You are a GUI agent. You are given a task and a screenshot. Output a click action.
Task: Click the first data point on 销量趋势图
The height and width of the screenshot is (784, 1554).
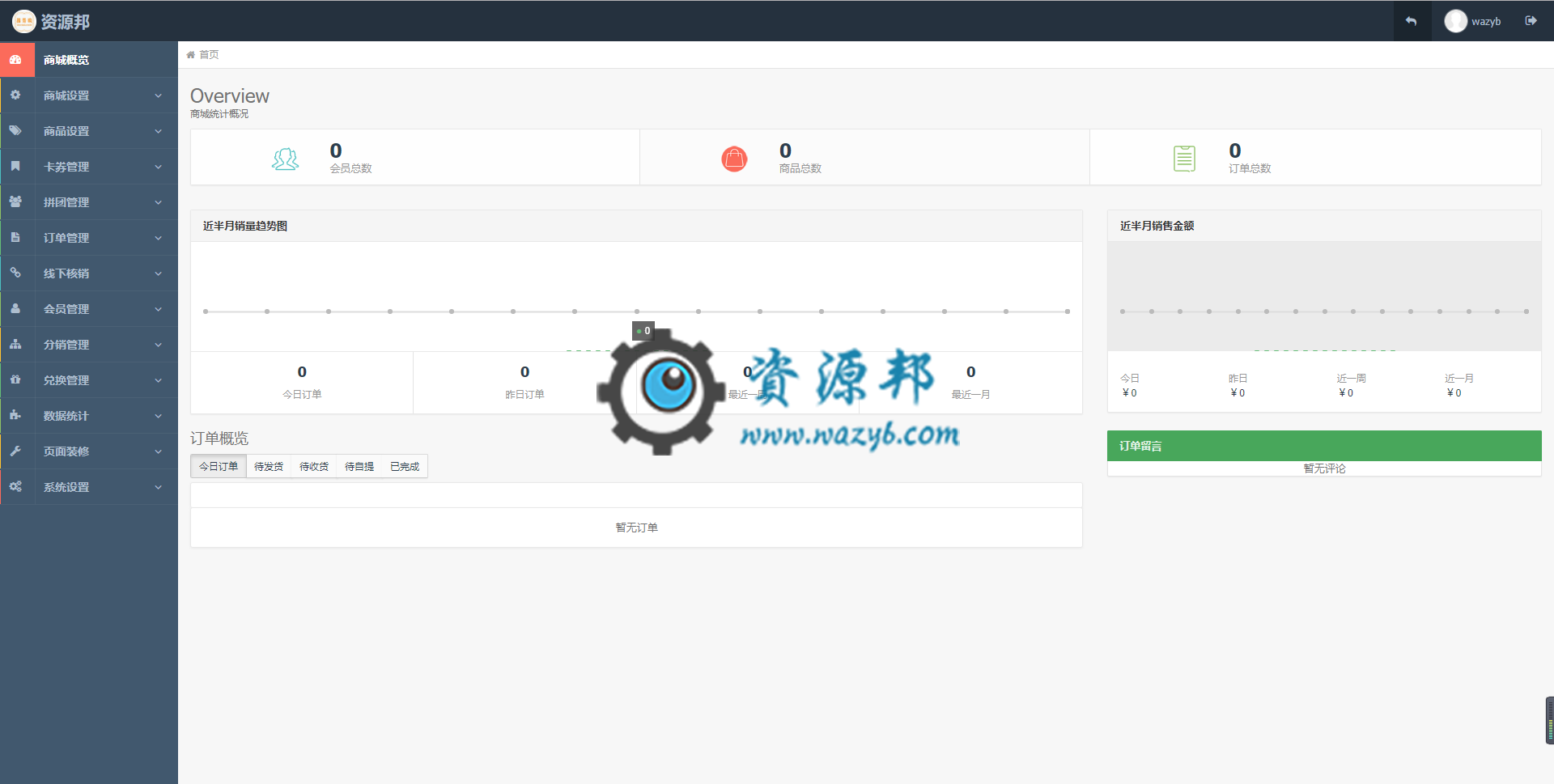tap(206, 311)
